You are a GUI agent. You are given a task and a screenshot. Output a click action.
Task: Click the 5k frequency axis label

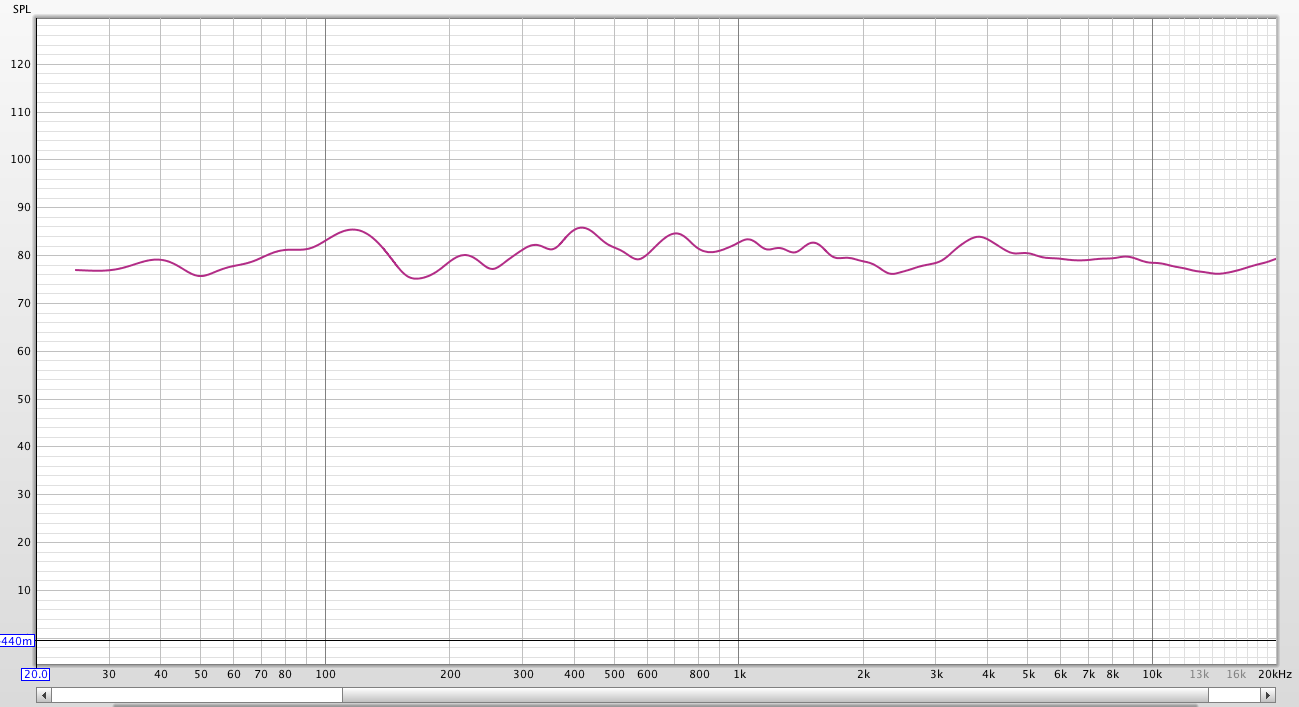click(1029, 674)
